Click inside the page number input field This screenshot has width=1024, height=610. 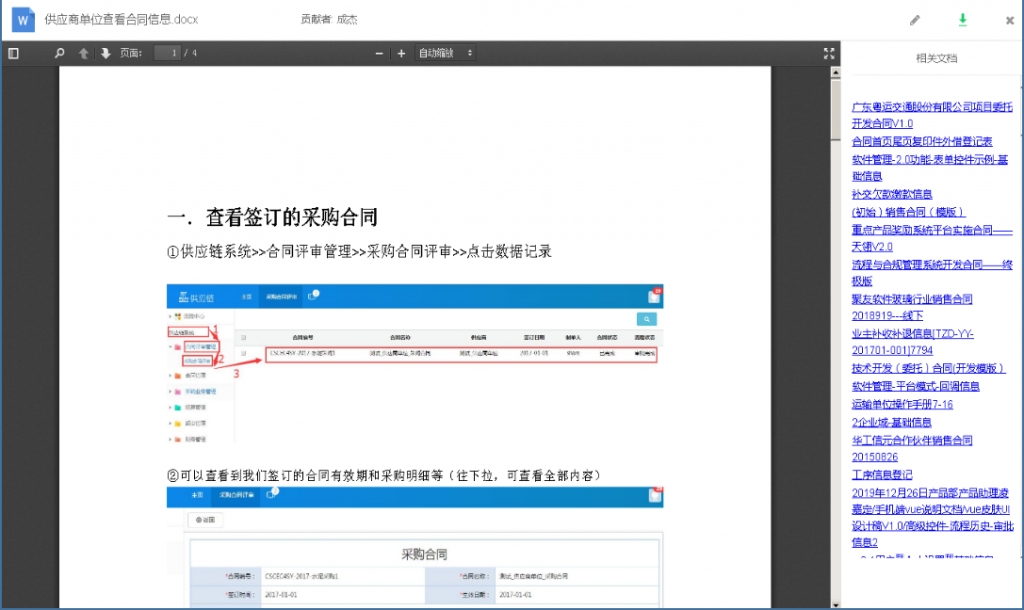pyautogui.click(x=167, y=53)
